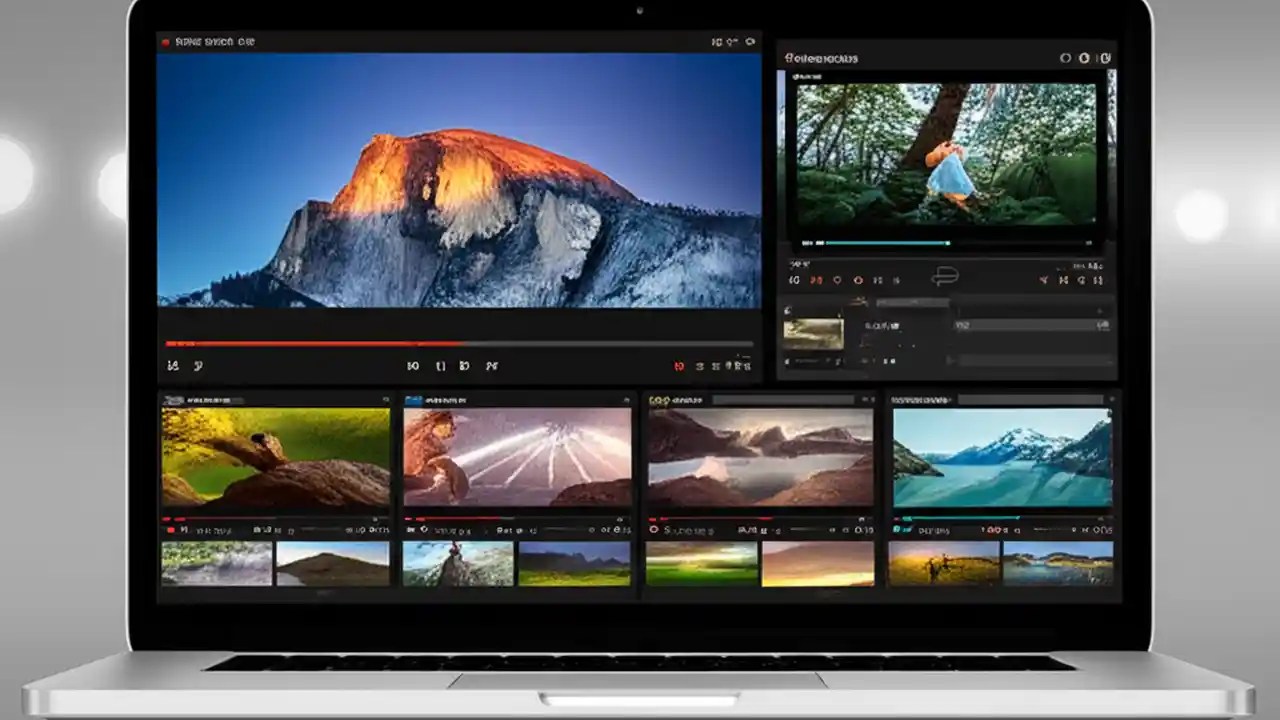Expand the curved loop selector in the right panel center
The width and height of the screenshot is (1280, 720).
coord(944,276)
